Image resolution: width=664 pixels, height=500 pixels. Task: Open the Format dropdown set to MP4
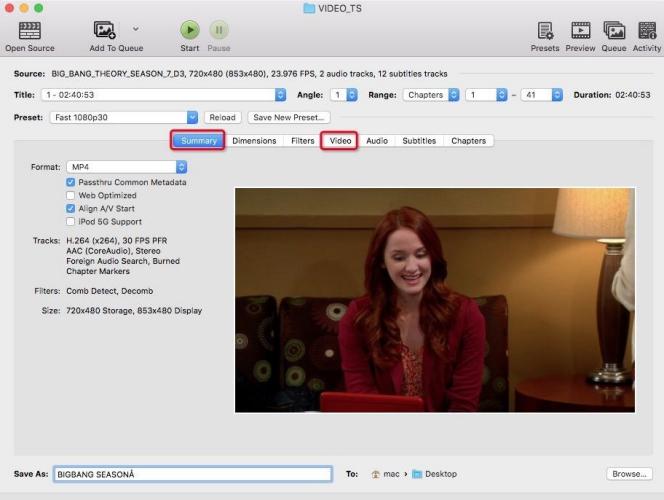(x=127, y=167)
